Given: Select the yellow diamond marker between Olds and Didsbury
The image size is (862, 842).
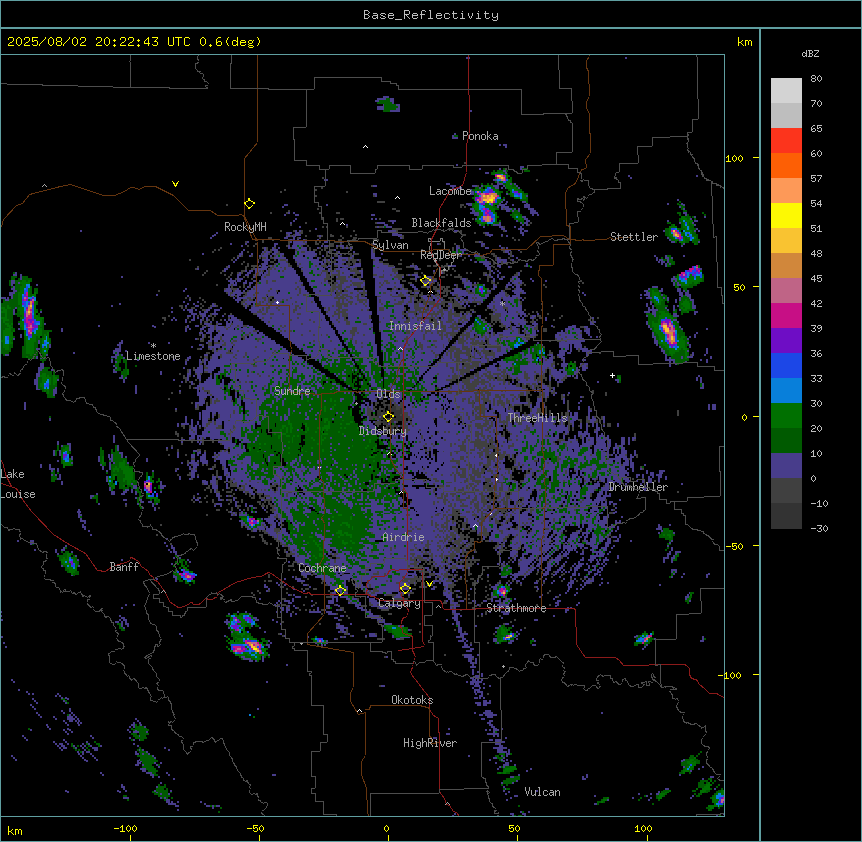Looking at the screenshot, I should click(389, 416).
